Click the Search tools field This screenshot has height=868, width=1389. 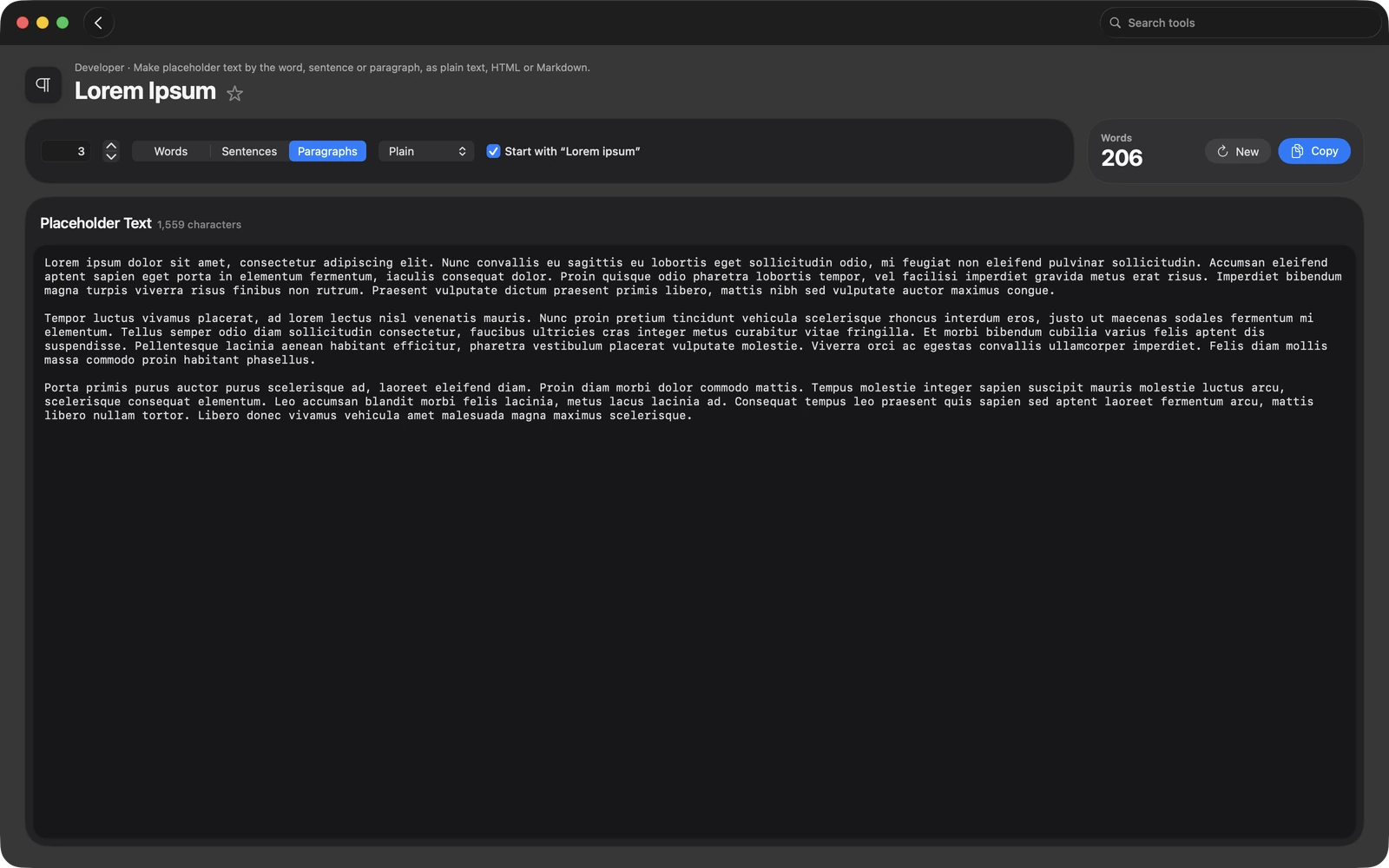[1240, 23]
